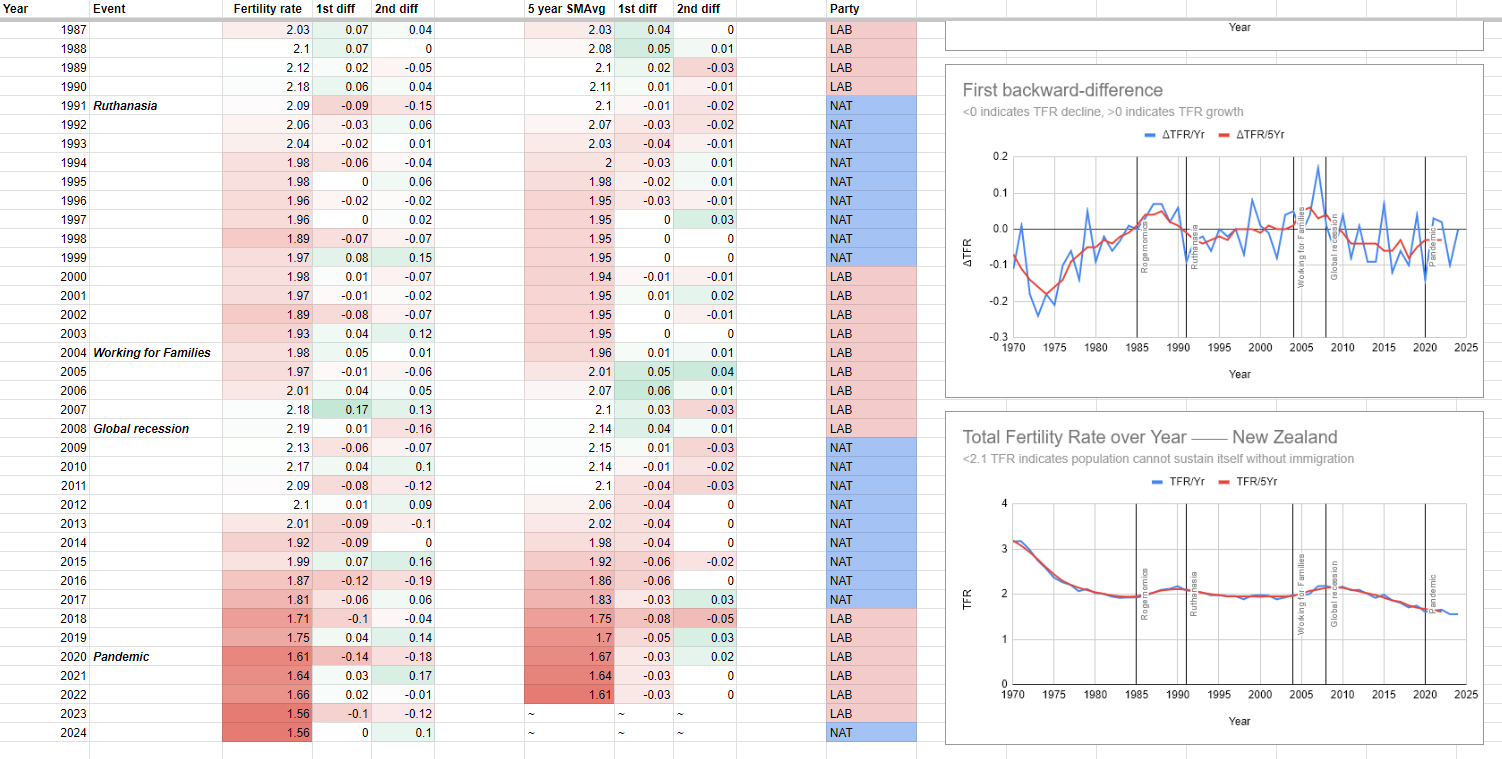Select the "Pandemic" event cell

pyautogui.click(x=155, y=656)
